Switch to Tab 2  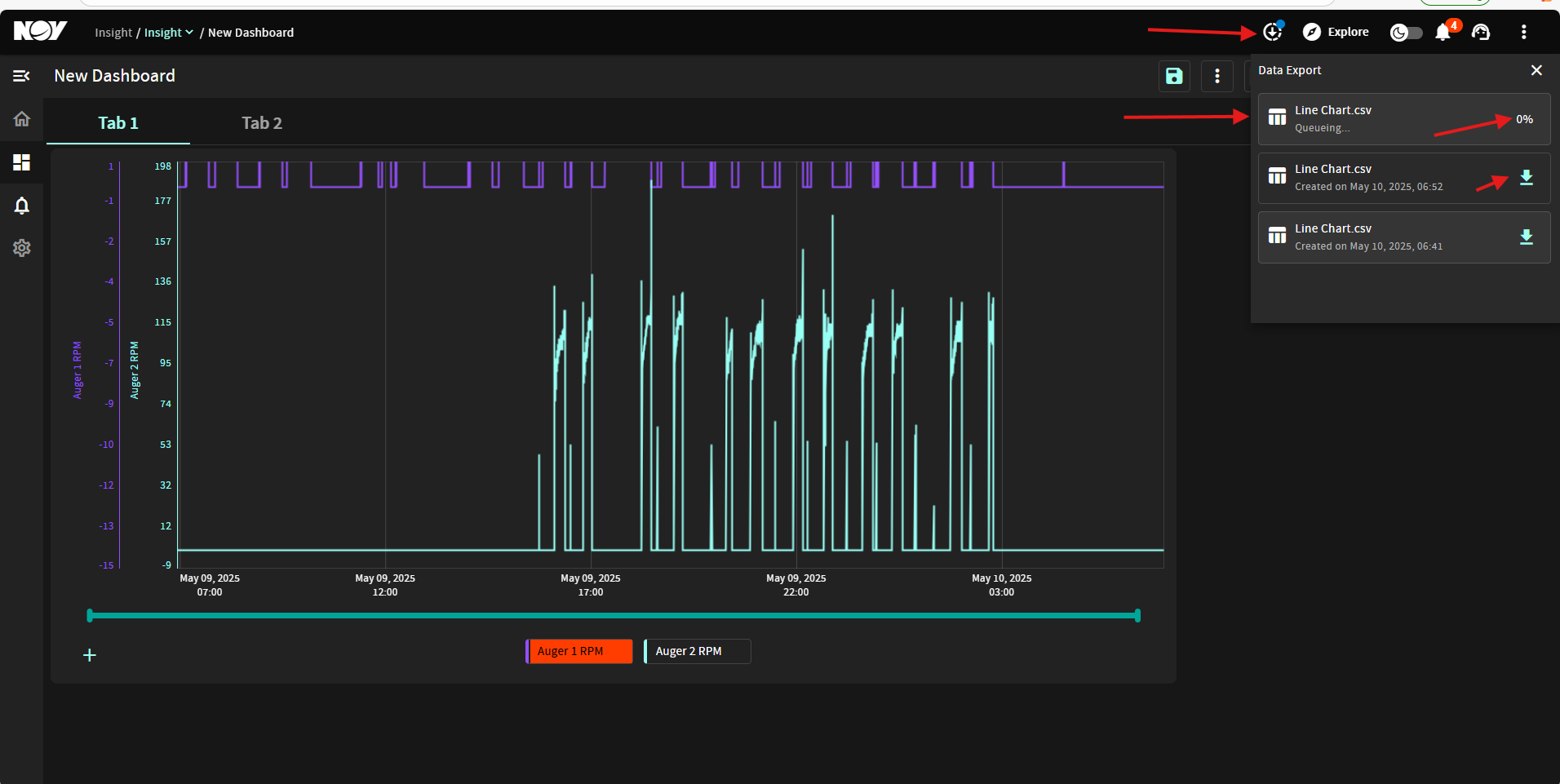[262, 123]
